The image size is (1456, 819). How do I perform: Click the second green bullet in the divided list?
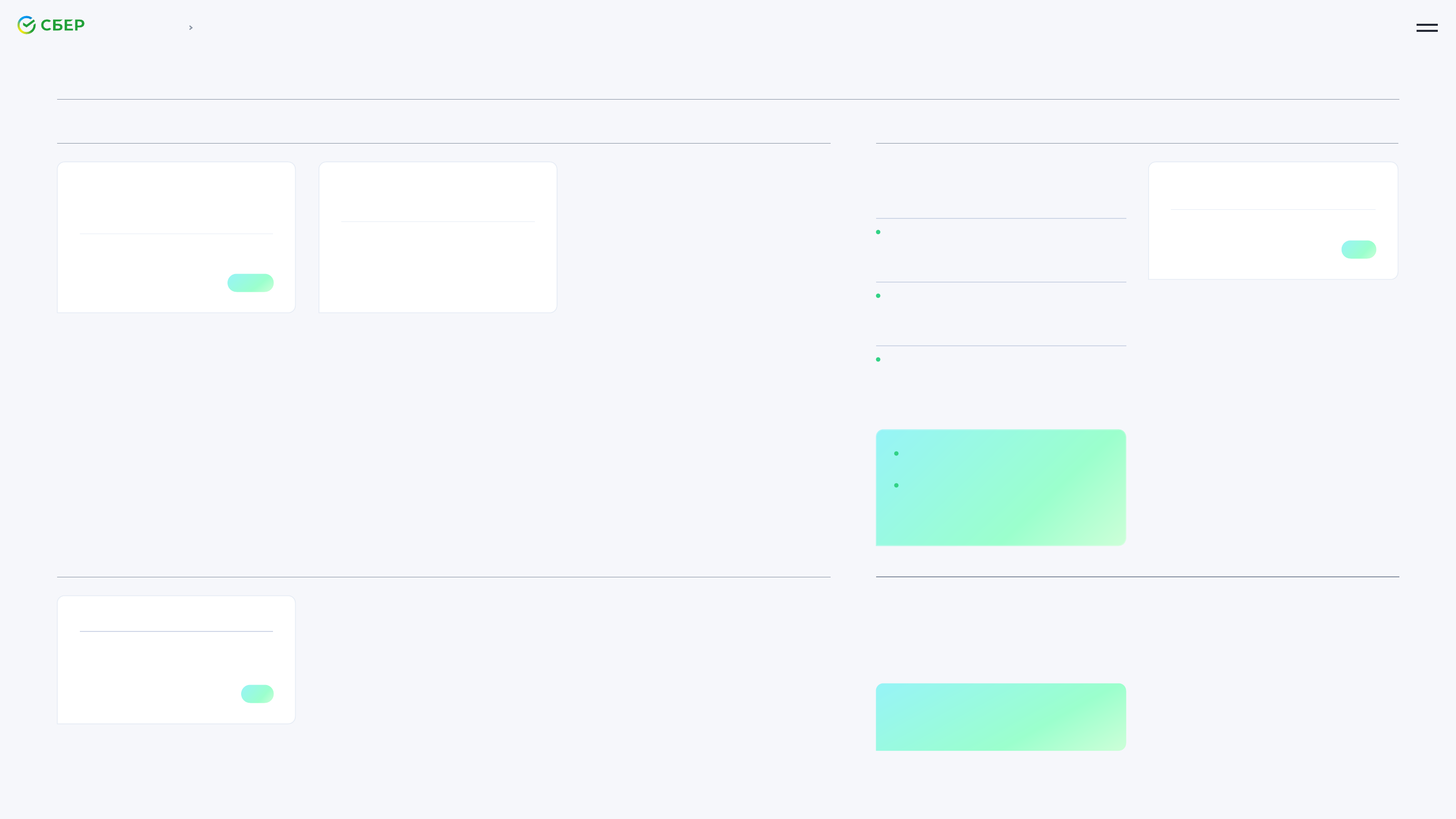(x=878, y=296)
